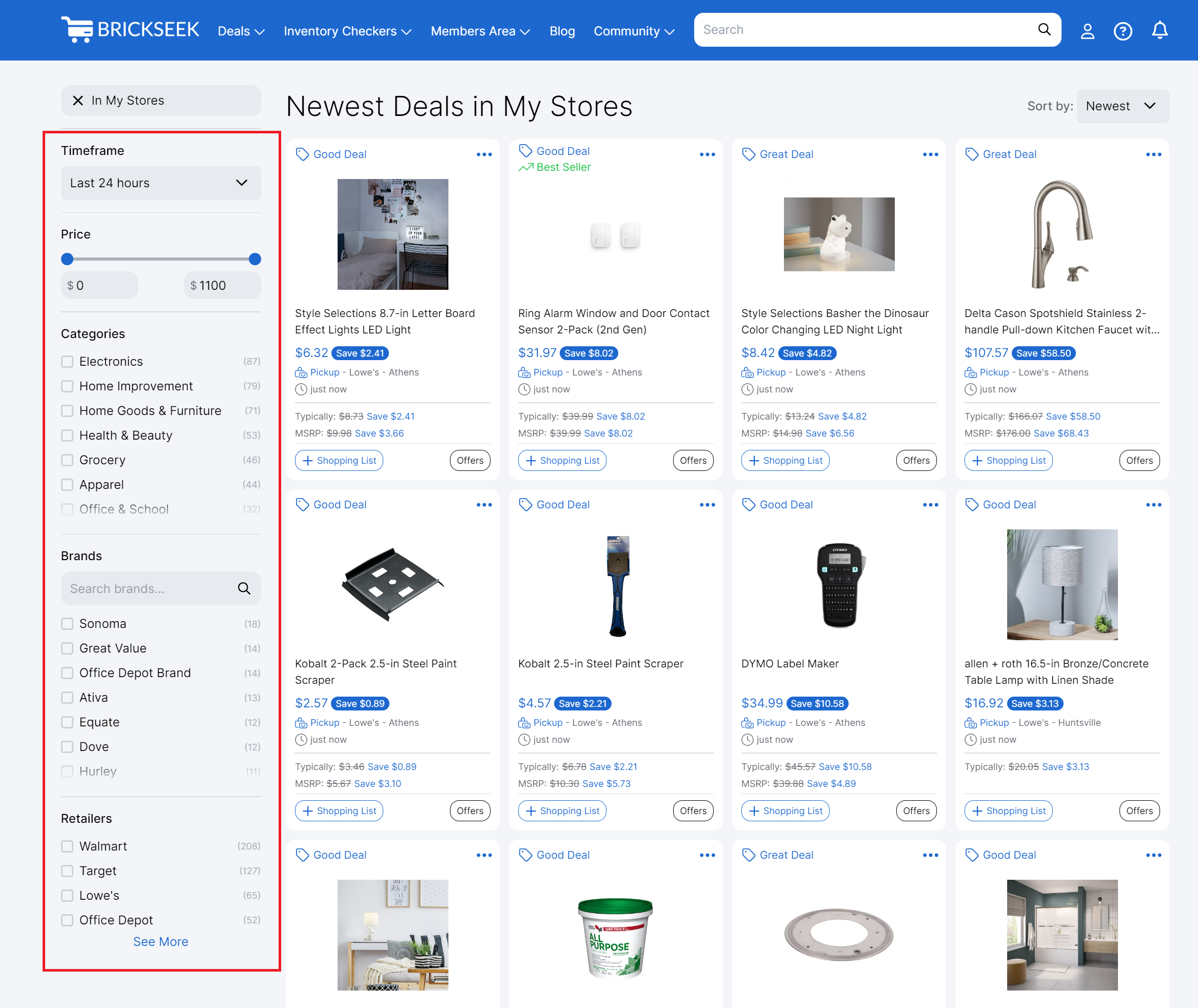Click the maximum price slider handle

tap(255, 259)
